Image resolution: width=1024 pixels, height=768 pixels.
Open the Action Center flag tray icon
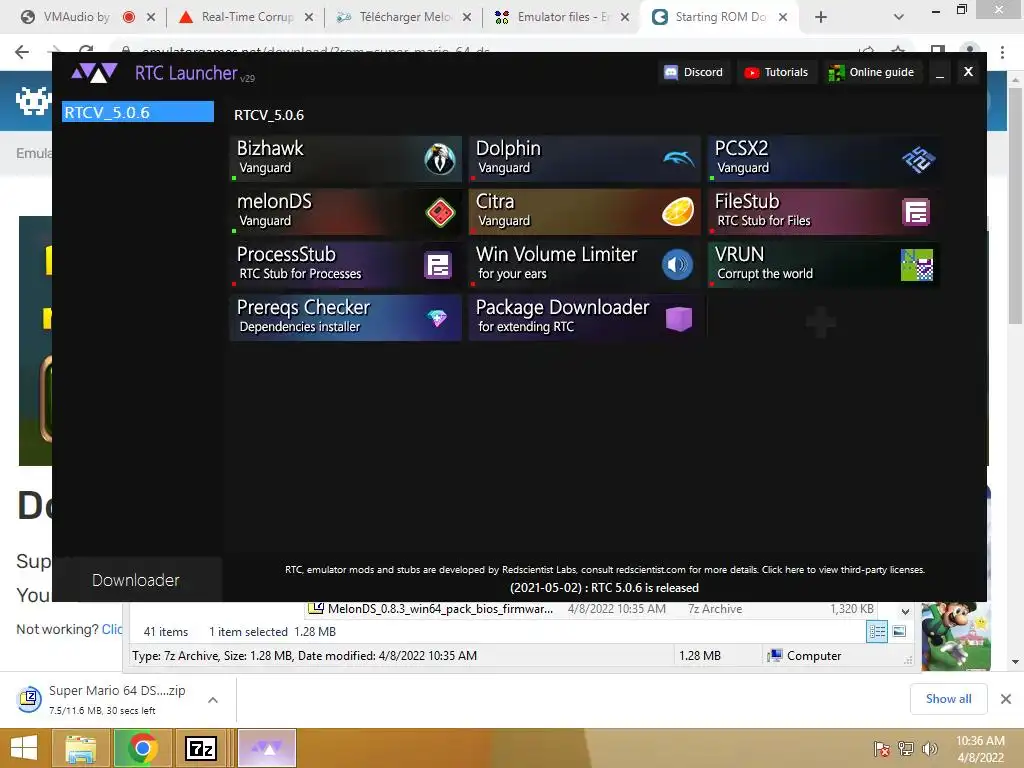[882, 748]
